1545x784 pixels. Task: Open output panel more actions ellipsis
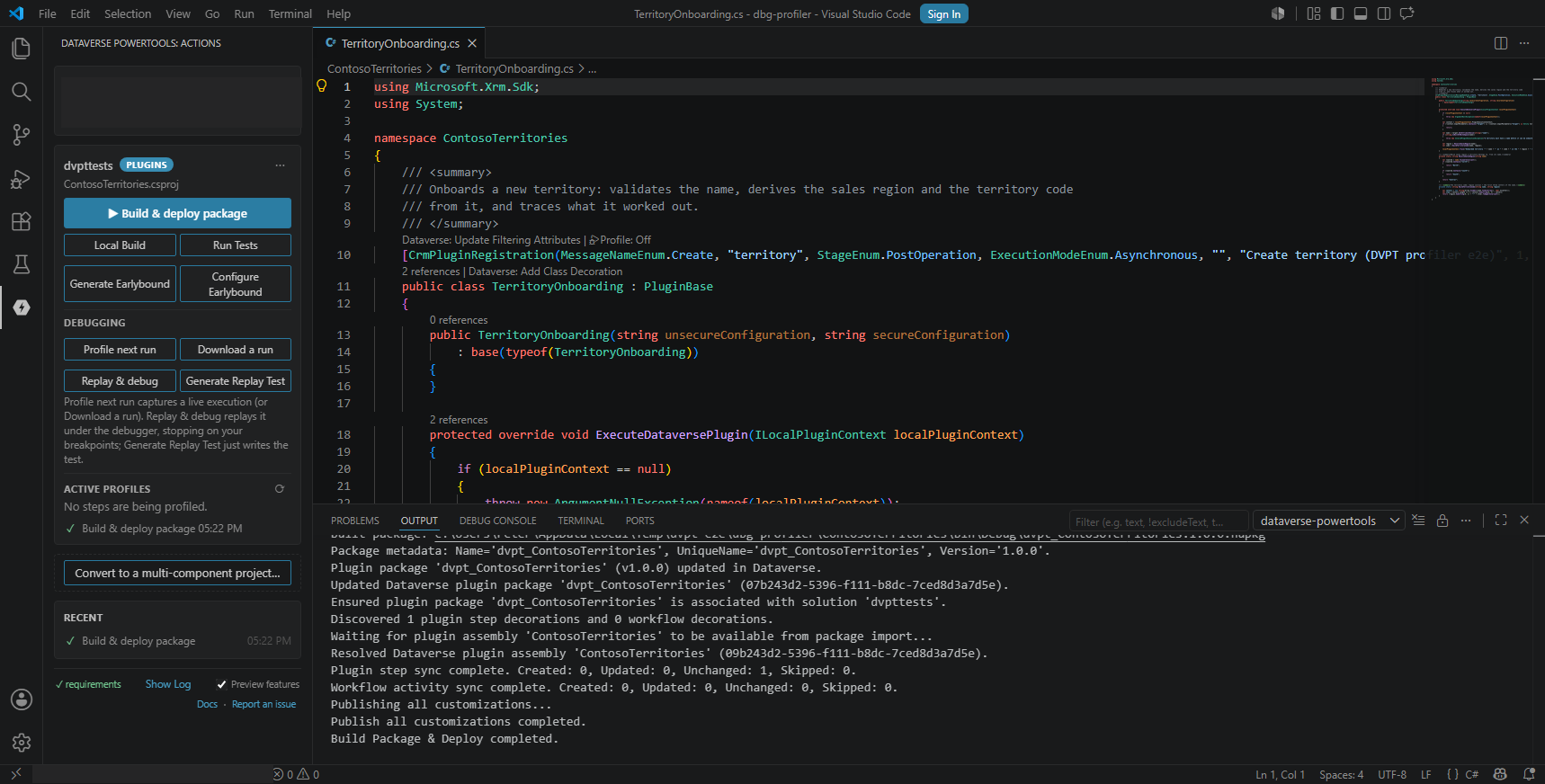pos(1466,521)
